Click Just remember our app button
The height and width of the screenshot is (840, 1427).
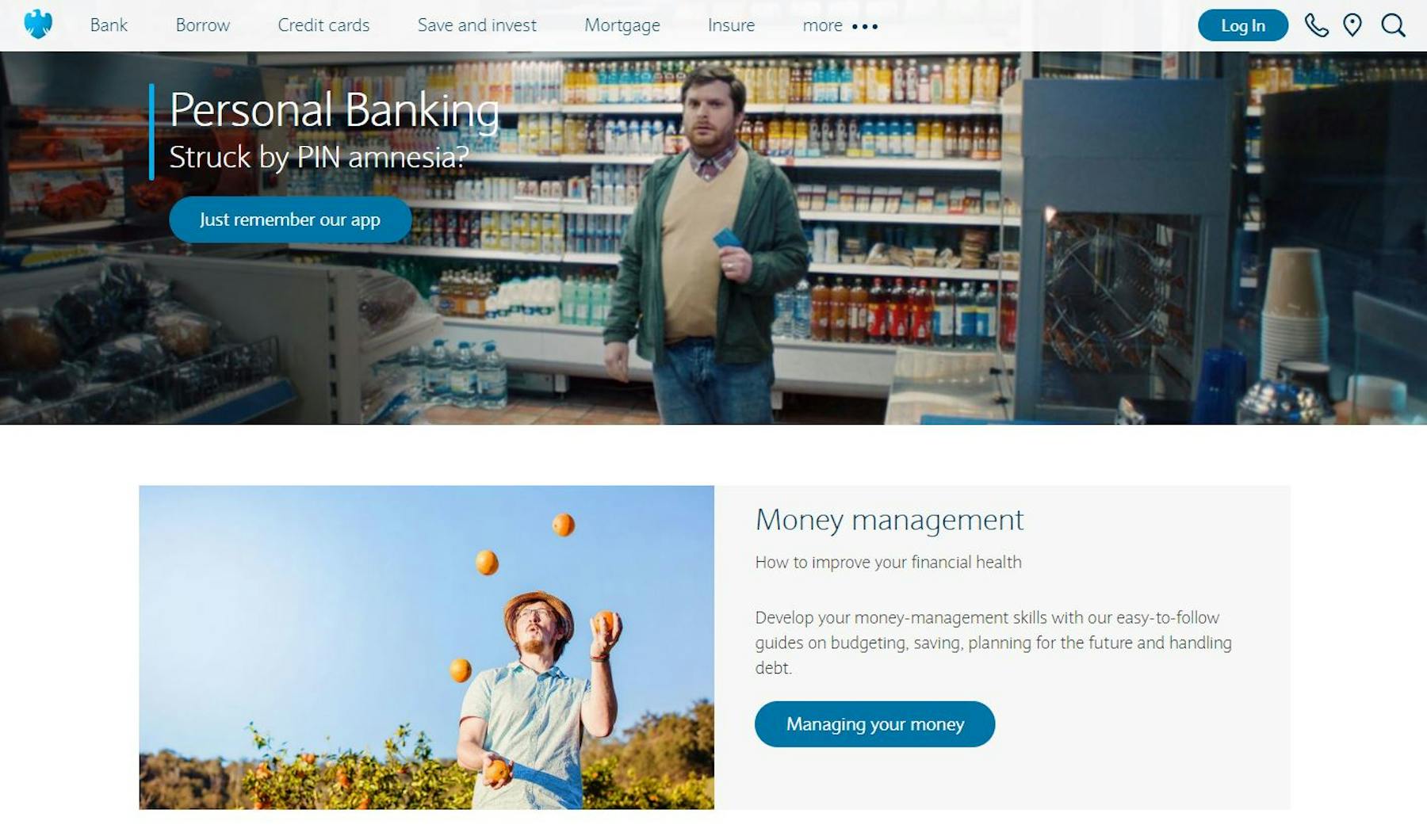[290, 220]
